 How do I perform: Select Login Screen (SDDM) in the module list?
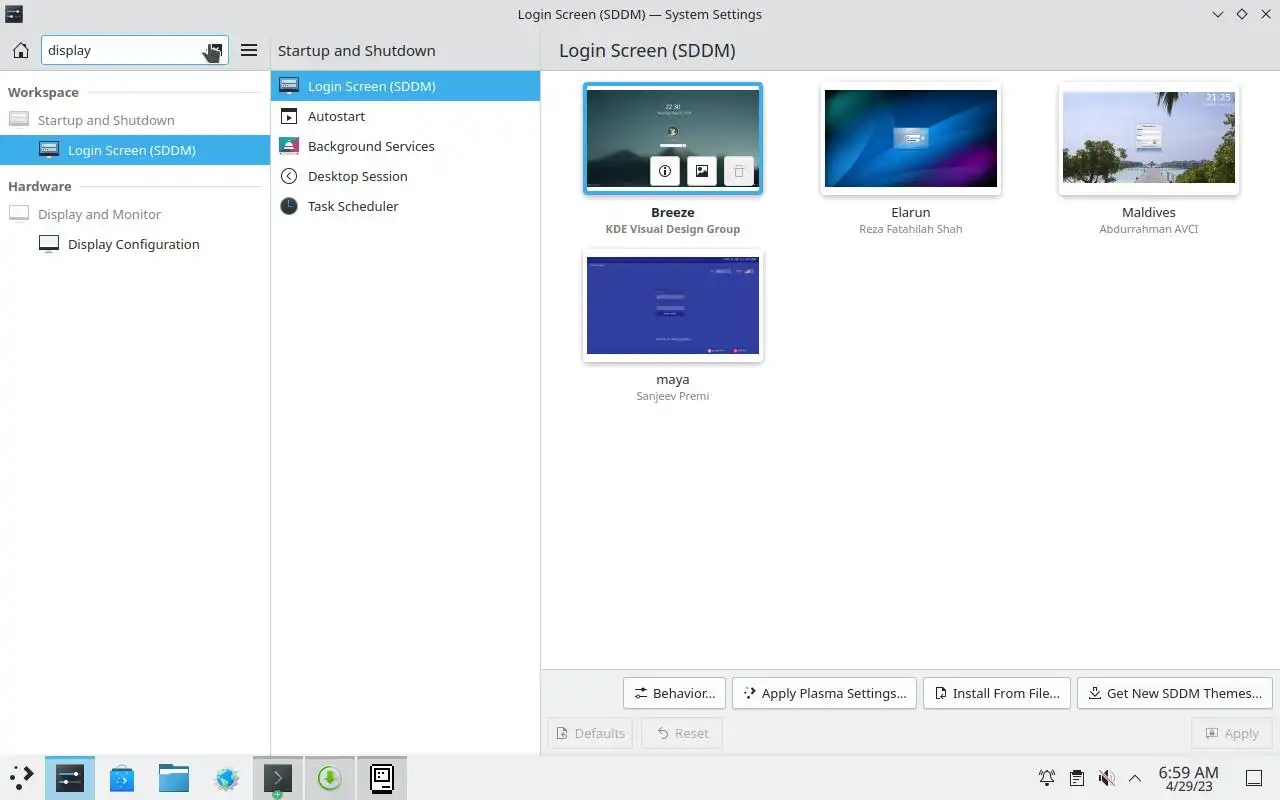pos(405,86)
